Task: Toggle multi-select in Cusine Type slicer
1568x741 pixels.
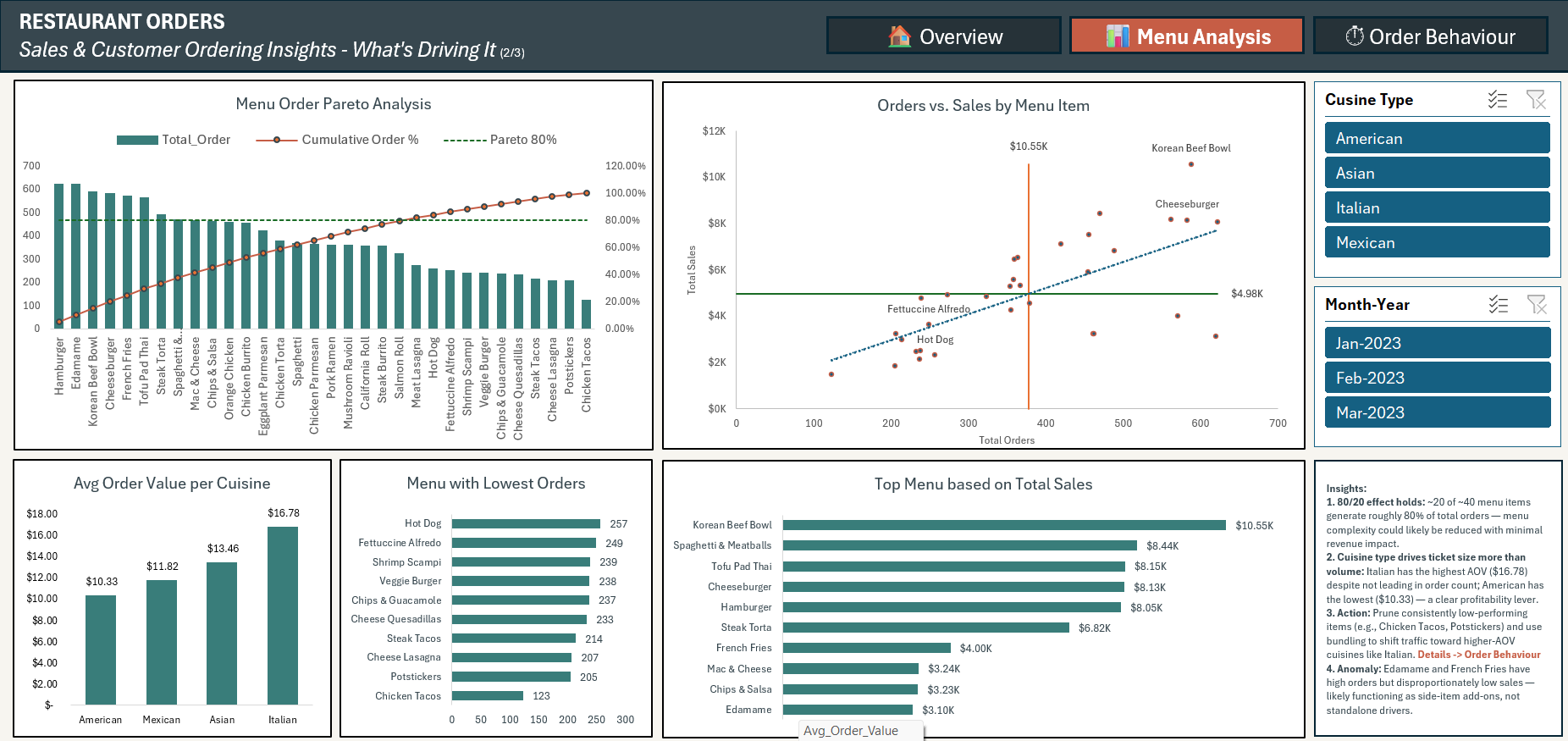Action: click(1498, 100)
